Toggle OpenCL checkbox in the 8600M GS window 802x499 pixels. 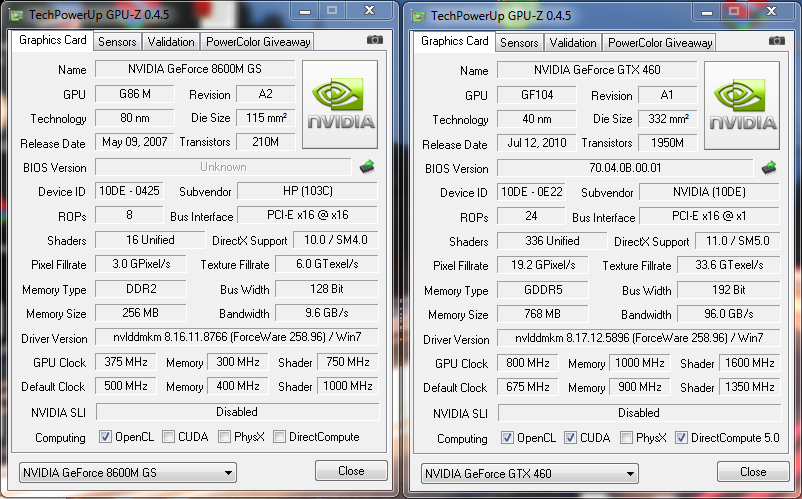pos(105,437)
